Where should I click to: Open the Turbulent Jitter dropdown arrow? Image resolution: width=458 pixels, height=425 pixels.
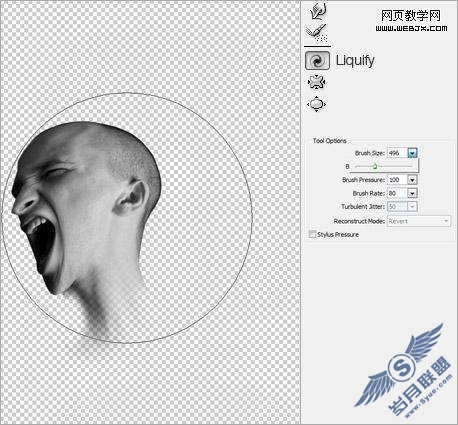pos(412,207)
